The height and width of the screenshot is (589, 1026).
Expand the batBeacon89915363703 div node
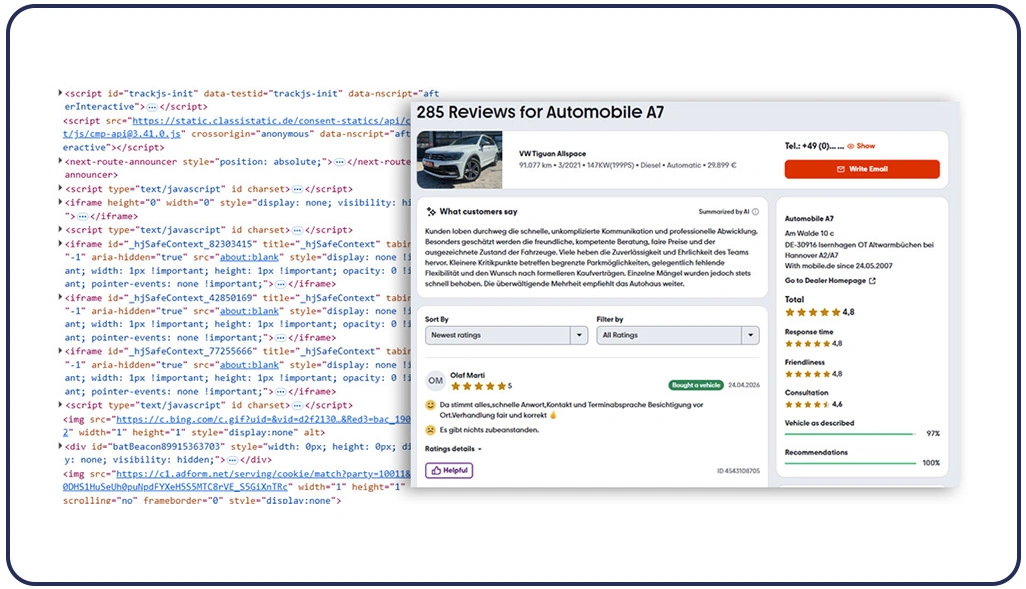click(60, 446)
